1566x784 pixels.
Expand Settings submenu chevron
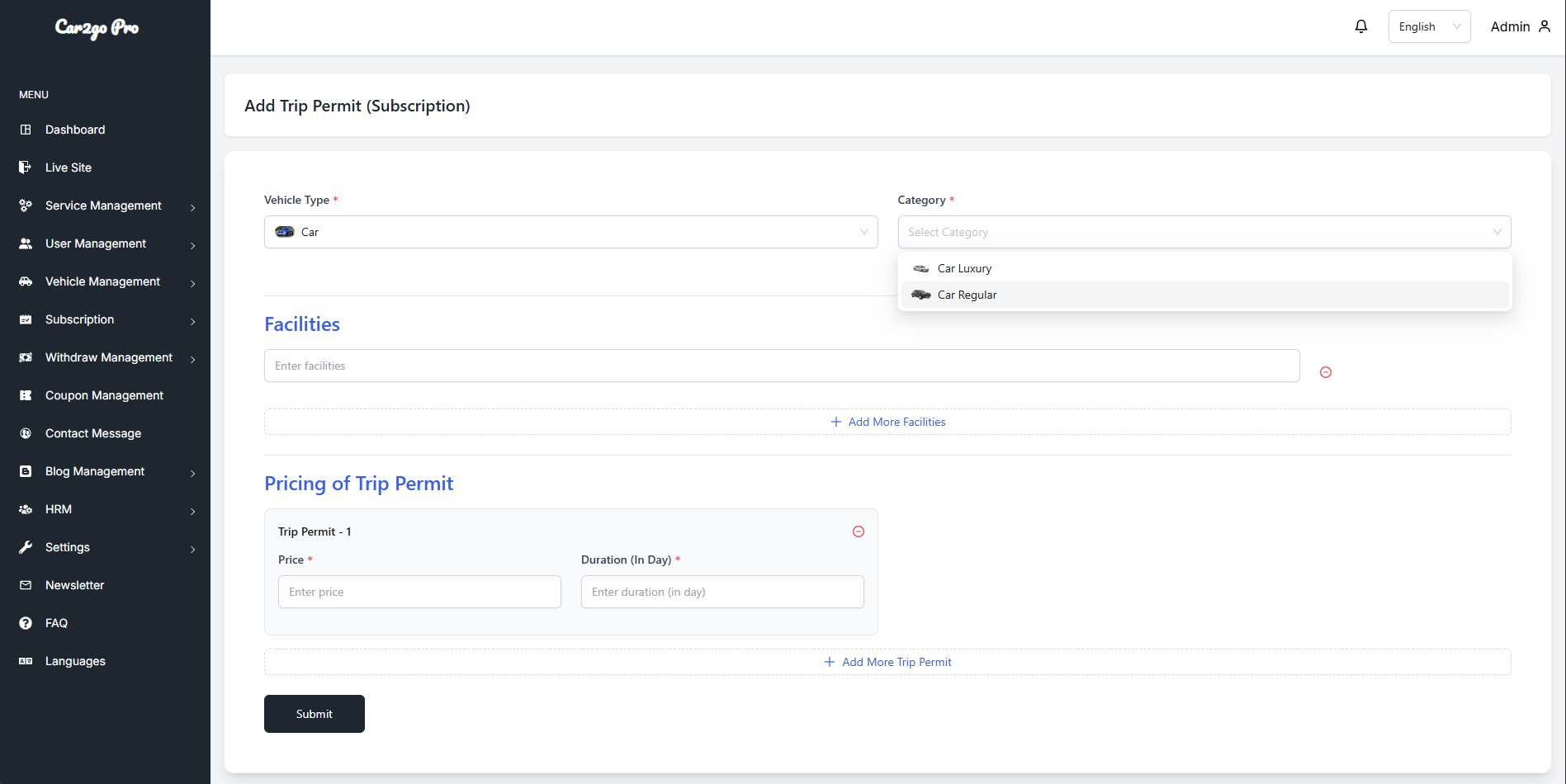click(193, 549)
